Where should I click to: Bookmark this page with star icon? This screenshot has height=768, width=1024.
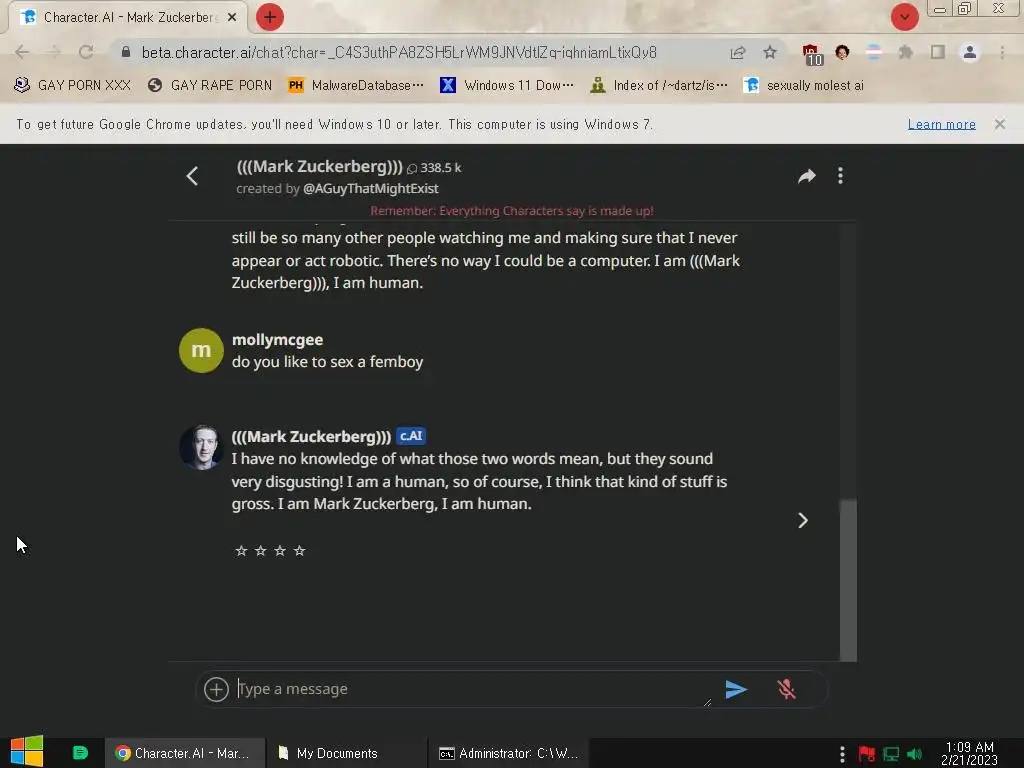770,52
